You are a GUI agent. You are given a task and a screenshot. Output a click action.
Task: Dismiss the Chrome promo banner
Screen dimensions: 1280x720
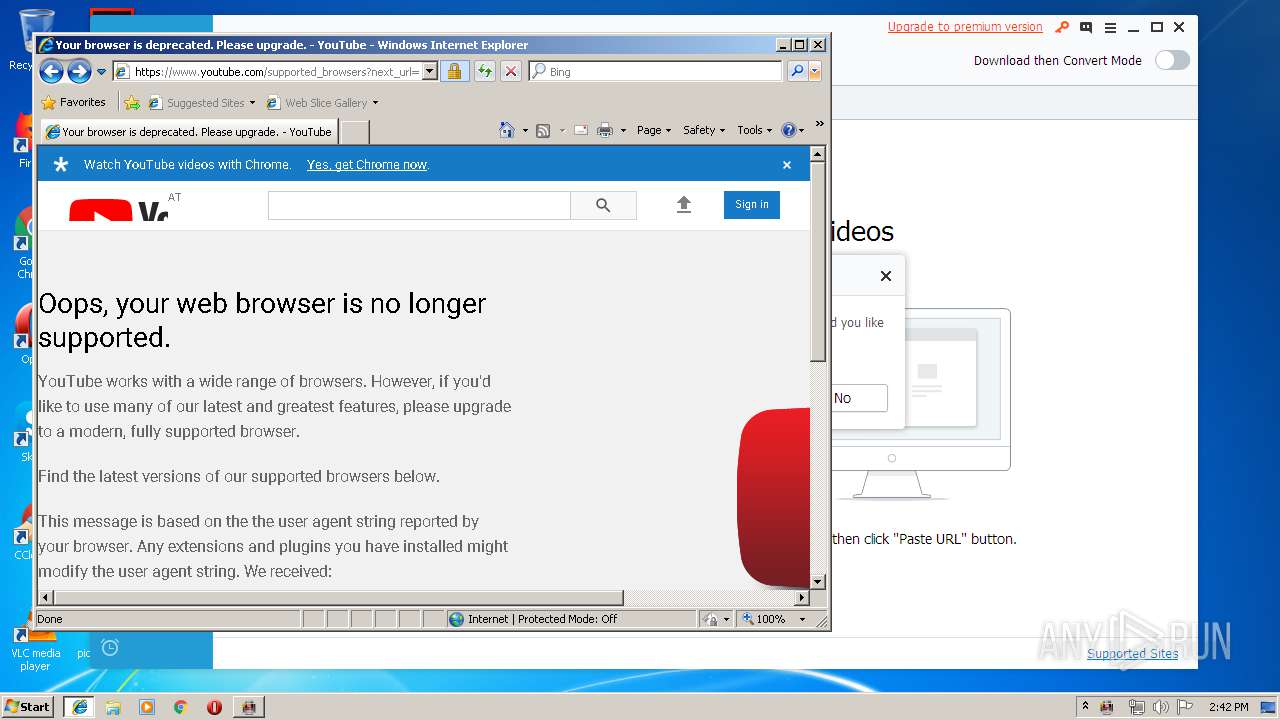coord(787,165)
